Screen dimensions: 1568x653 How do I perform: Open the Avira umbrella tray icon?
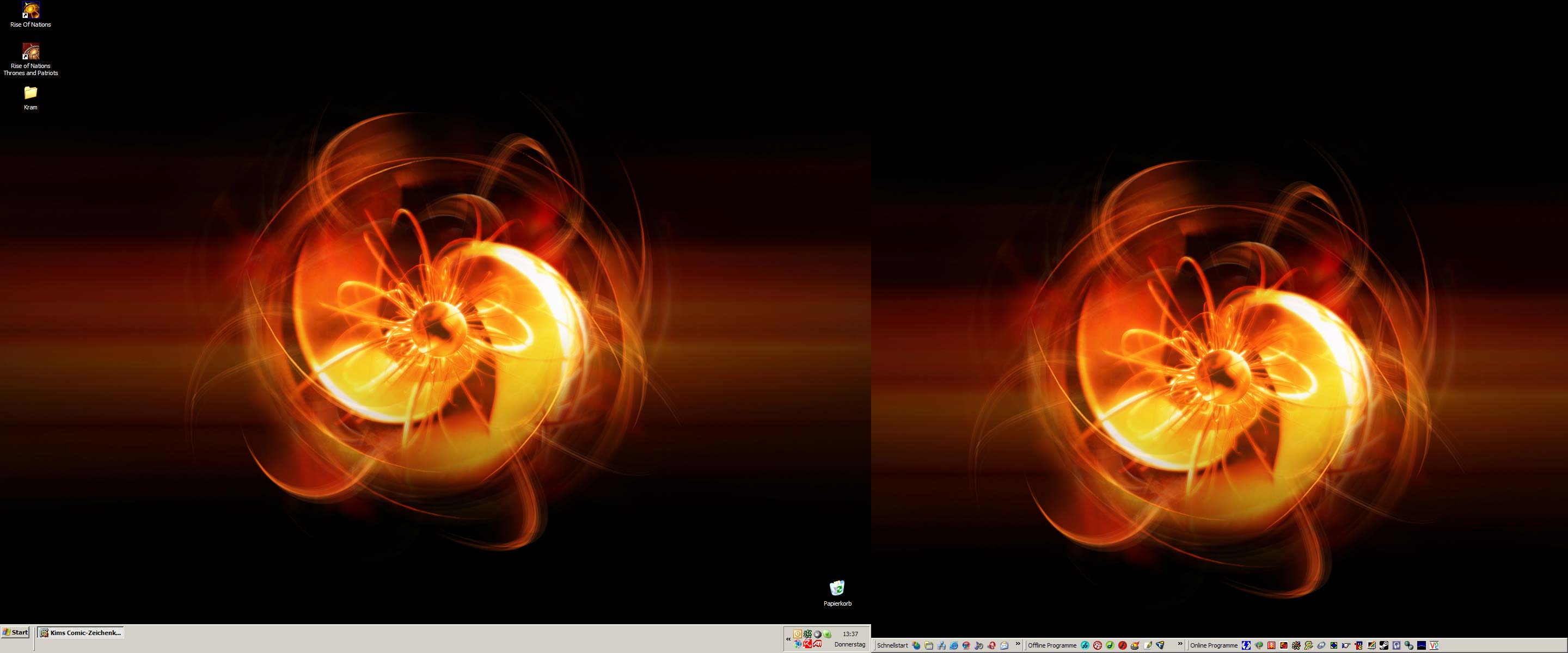tap(808, 644)
